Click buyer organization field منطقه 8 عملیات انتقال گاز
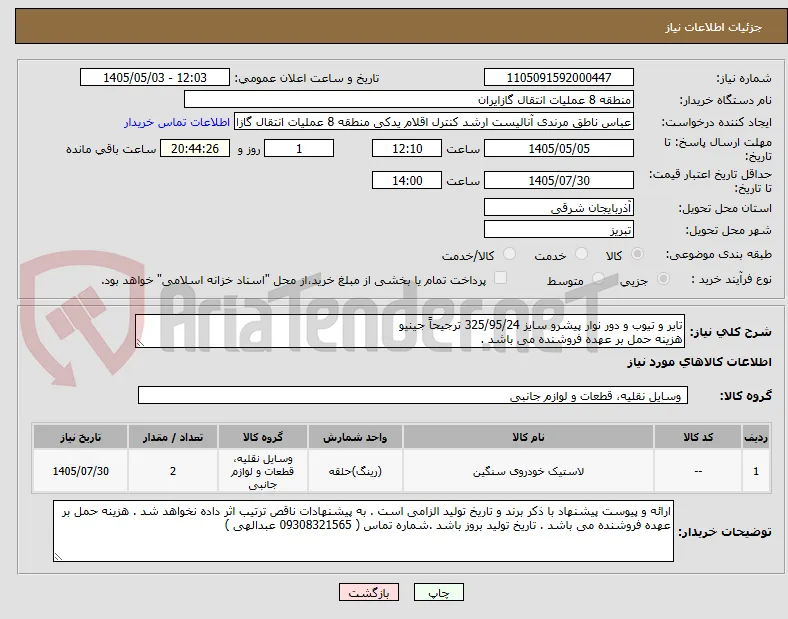Image resolution: width=788 pixels, height=619 pixels. (409, 99)
